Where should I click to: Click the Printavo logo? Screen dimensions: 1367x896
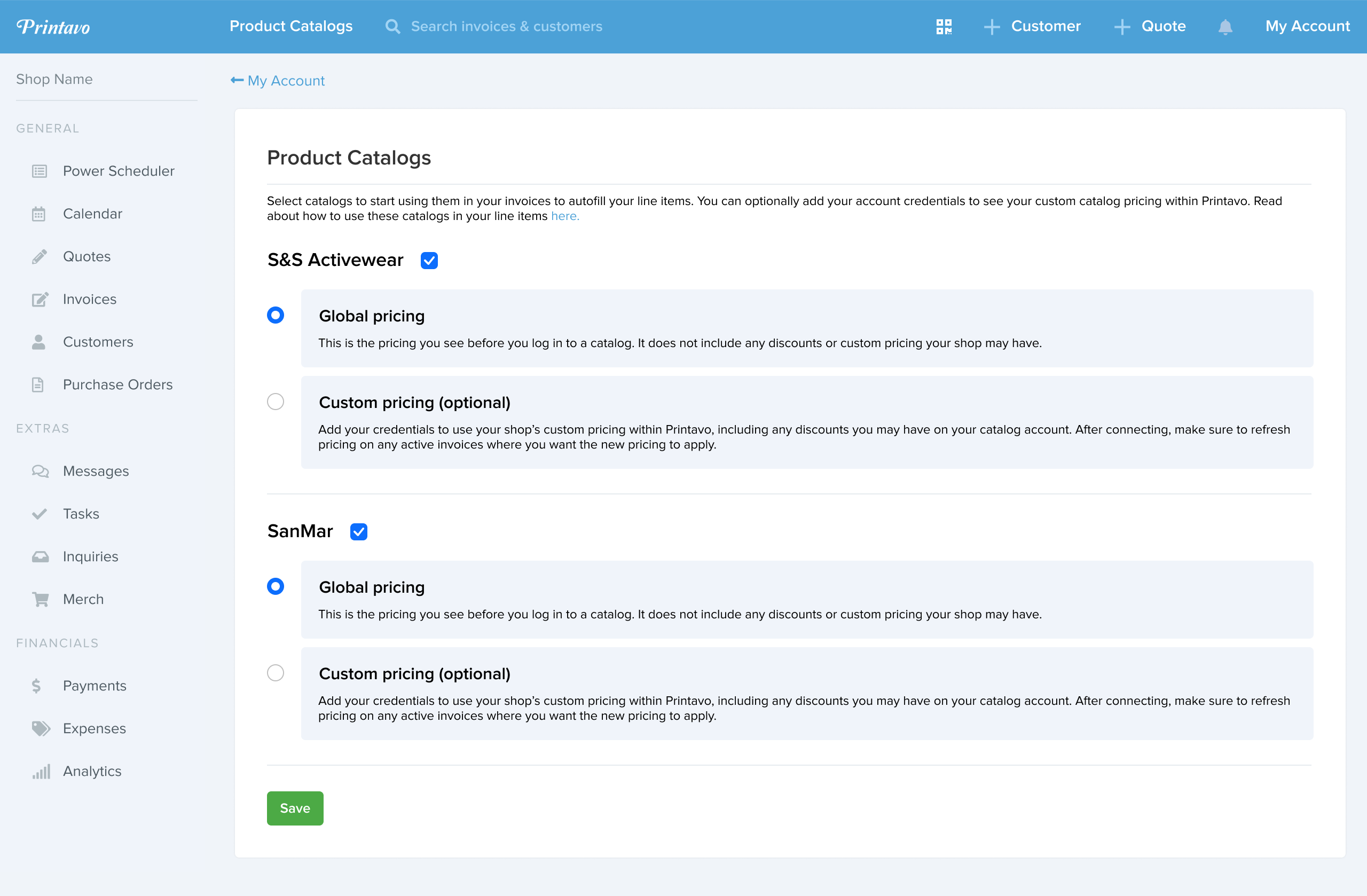pos(53,26)
